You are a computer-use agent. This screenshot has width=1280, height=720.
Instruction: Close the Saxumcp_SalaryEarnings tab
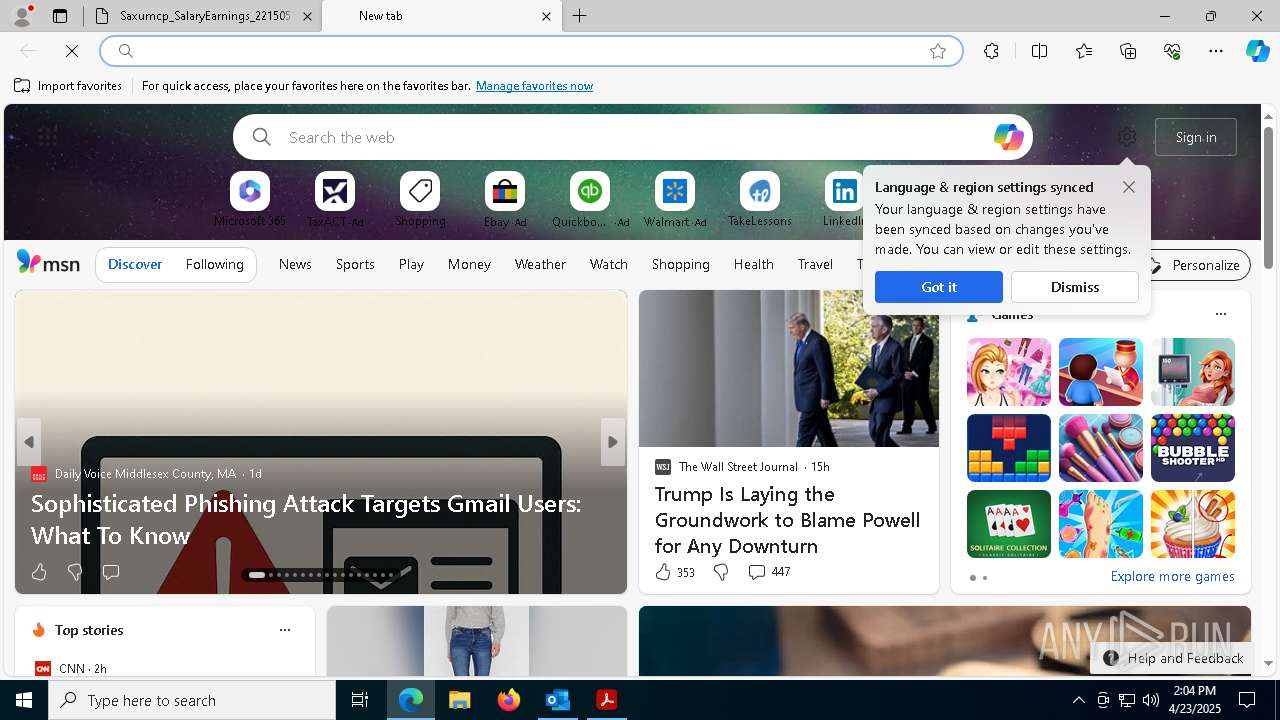[x=307, y=16]
